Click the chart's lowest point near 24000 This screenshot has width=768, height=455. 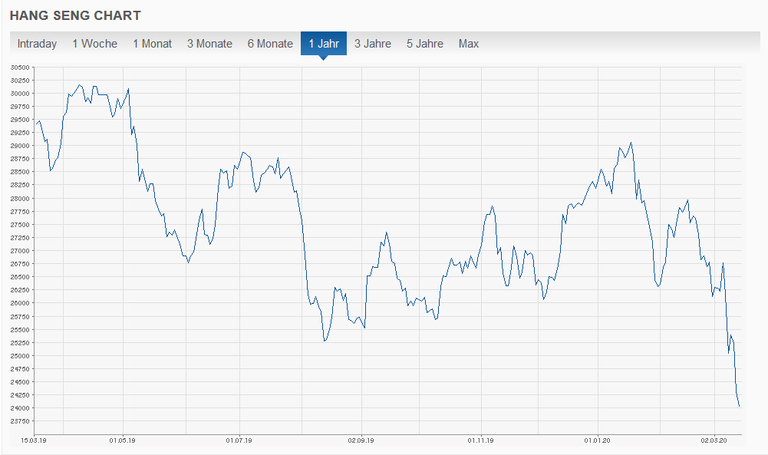pyautogui.click(x=739, y=406)
